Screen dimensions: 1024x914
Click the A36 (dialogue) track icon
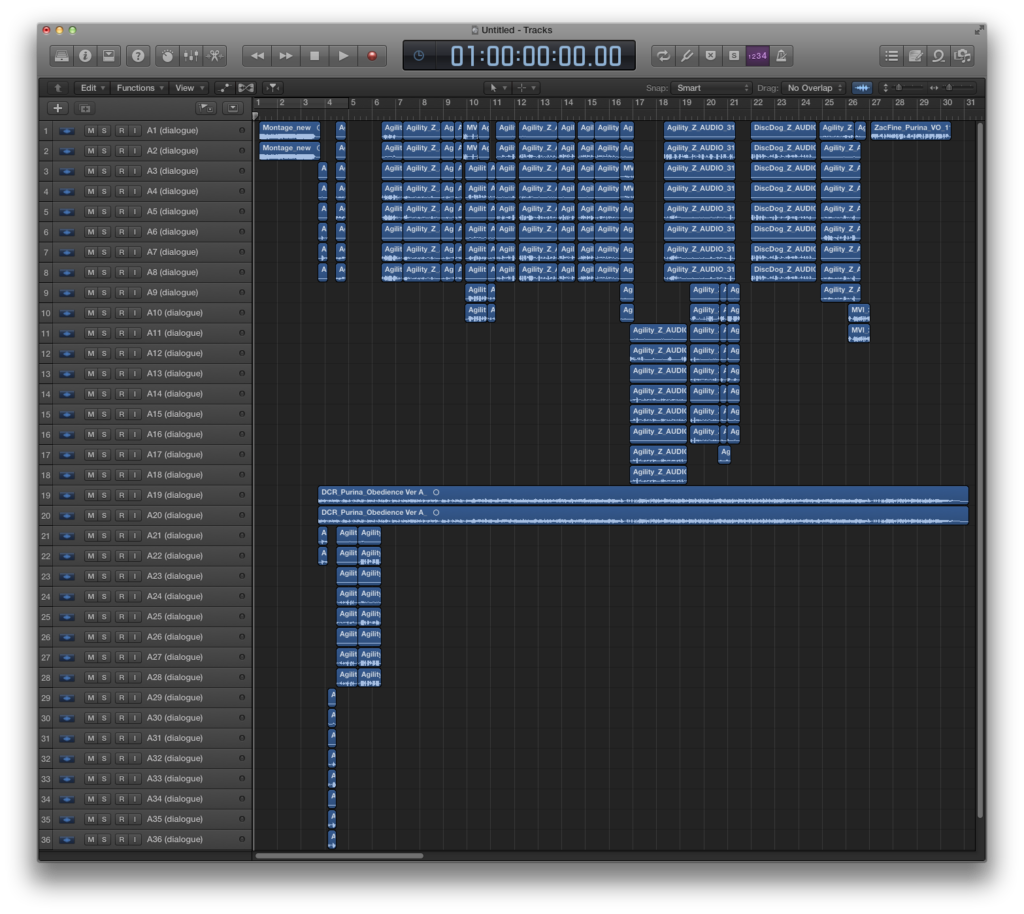click(67, 840)
